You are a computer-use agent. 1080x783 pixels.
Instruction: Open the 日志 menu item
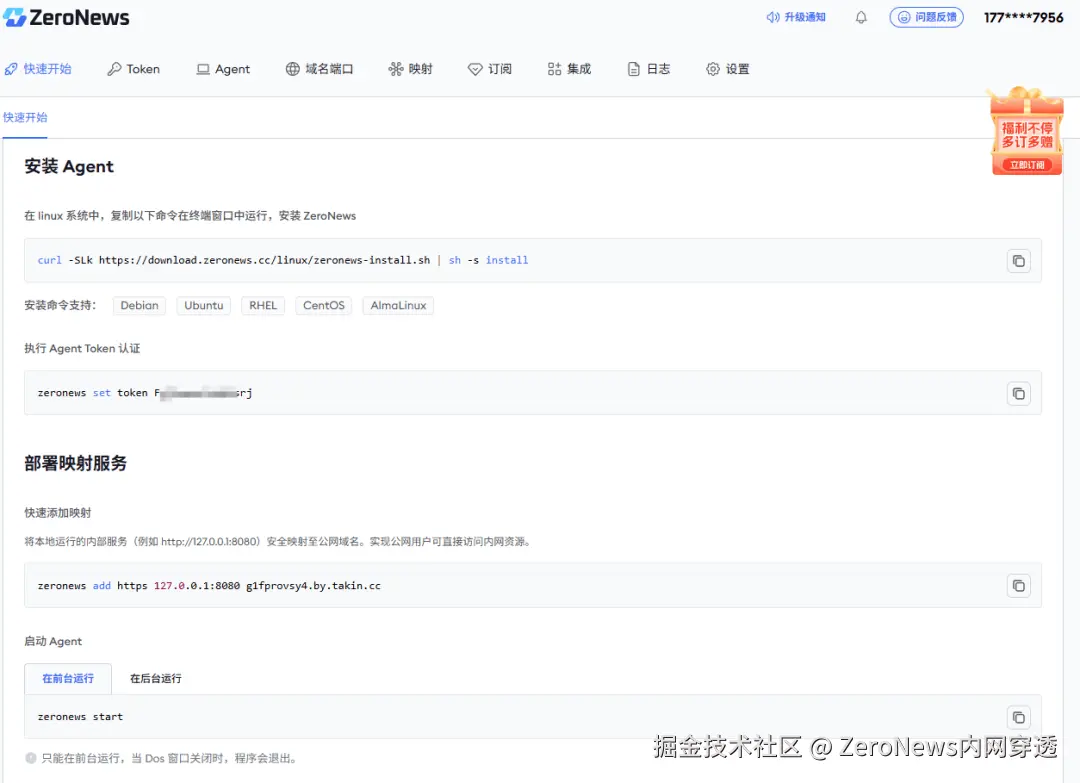pos(649,69)
